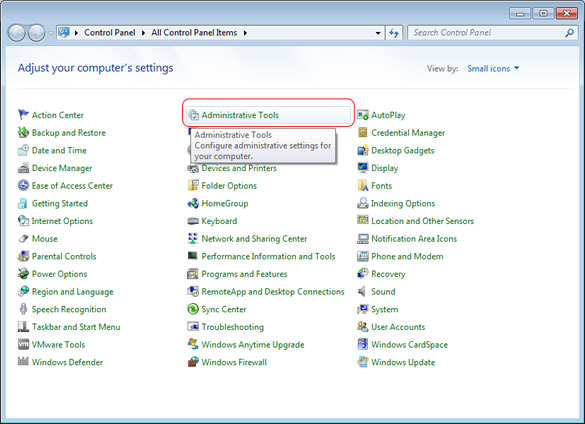
Task: Click the Windows Firewall icon
Action: pos(193,362)
